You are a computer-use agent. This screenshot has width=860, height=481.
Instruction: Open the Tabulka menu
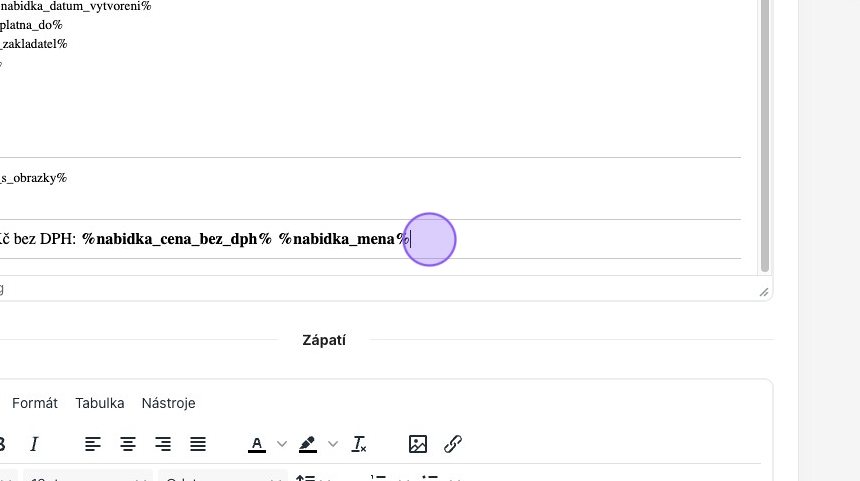point(100,403)
